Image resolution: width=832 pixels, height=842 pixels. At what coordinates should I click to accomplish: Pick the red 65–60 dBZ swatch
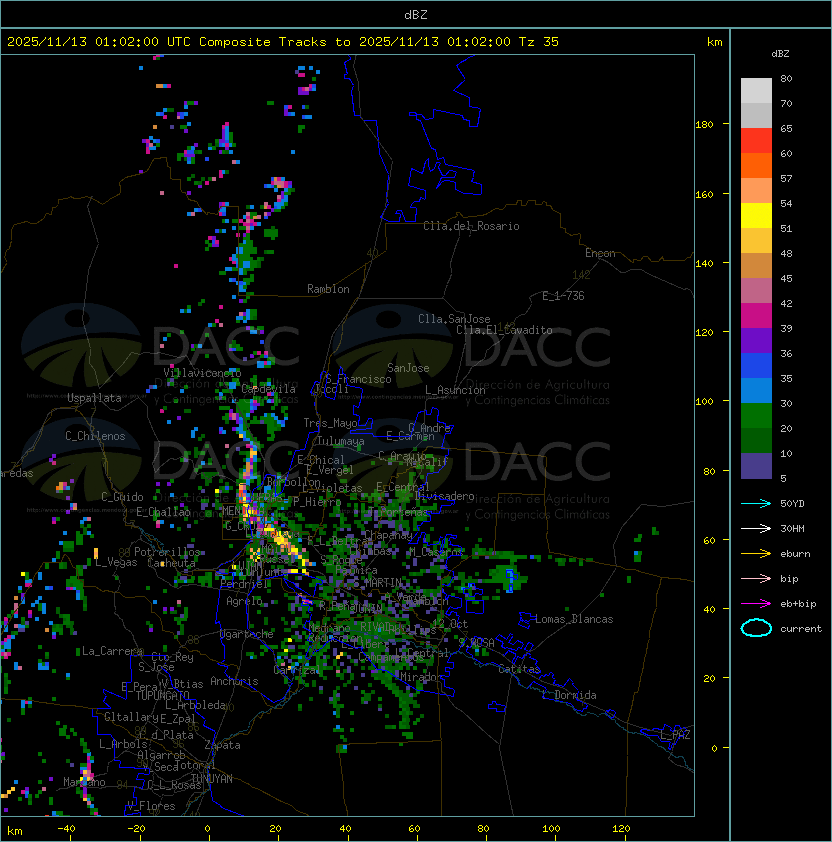pos(756,140)
